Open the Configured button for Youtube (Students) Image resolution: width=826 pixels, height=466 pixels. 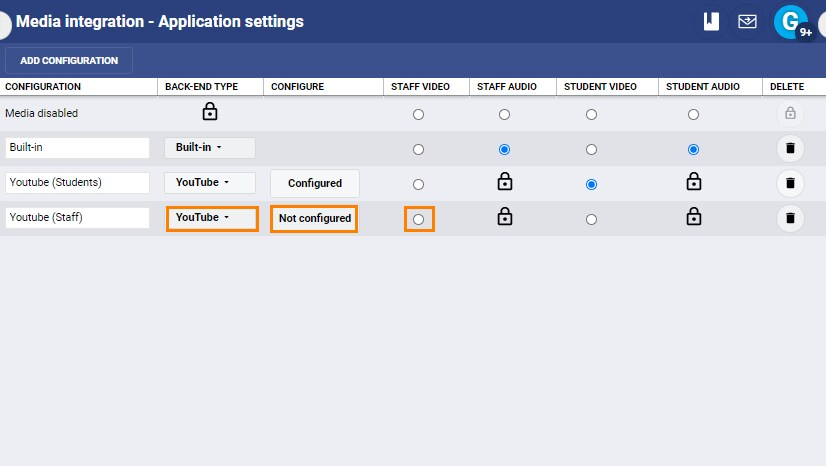pos(314,183)
